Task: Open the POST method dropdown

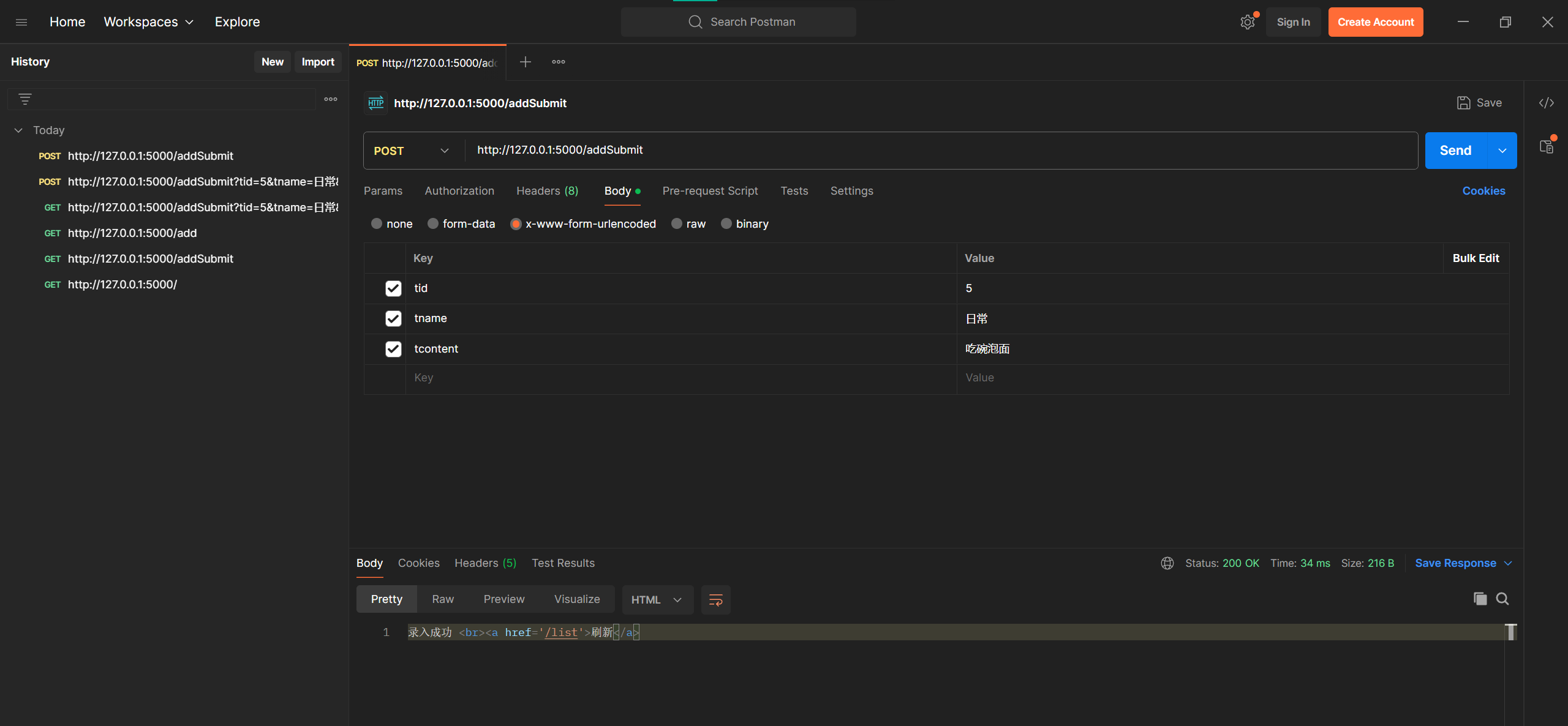Action: (x=413, y=151)
